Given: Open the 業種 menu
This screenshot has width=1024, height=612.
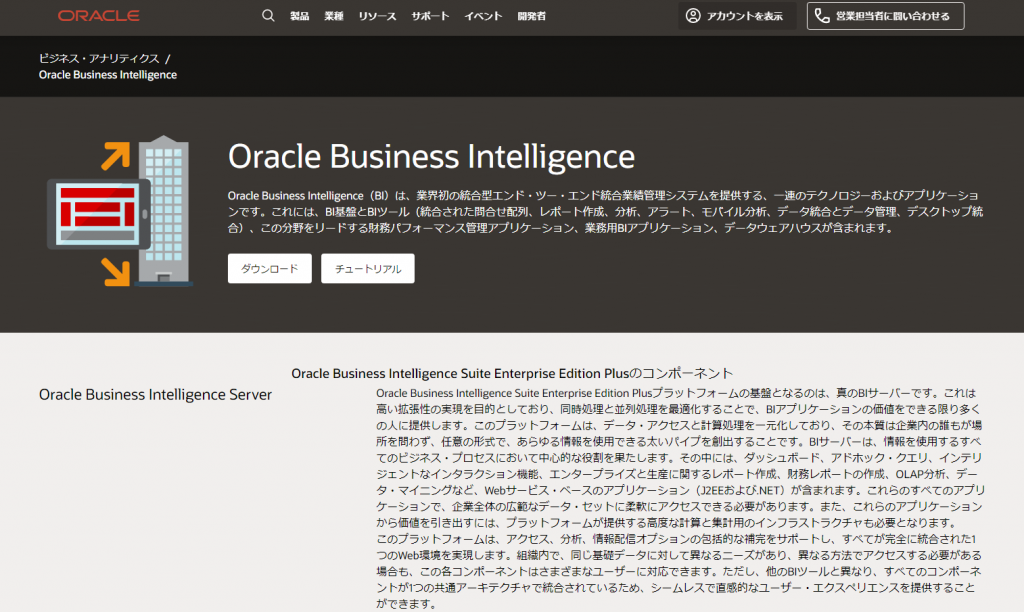Looking at the screenshot, I should tap(334, 16).
